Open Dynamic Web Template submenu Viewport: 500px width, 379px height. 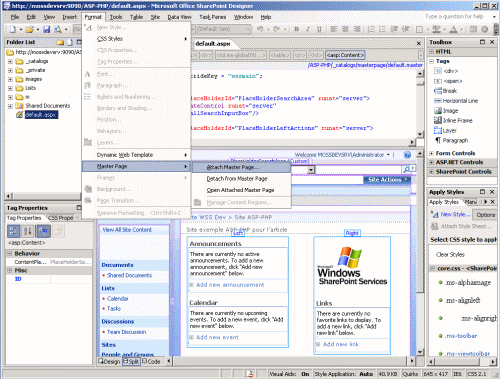(136, 155)
